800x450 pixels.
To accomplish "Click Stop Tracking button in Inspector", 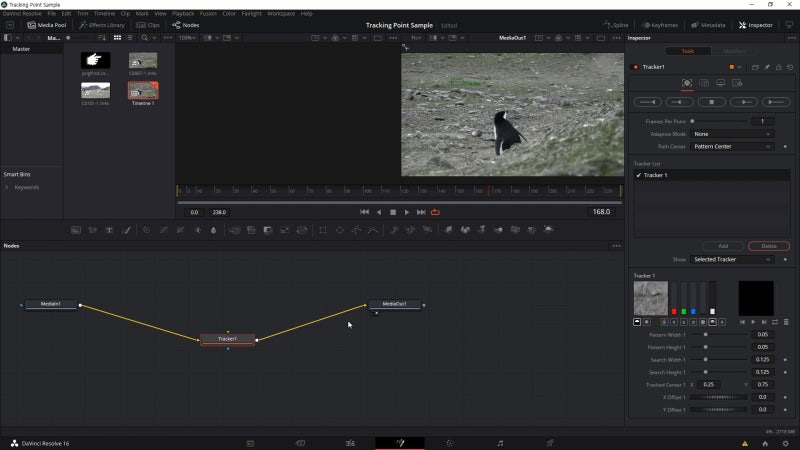I will pos(712,102).
